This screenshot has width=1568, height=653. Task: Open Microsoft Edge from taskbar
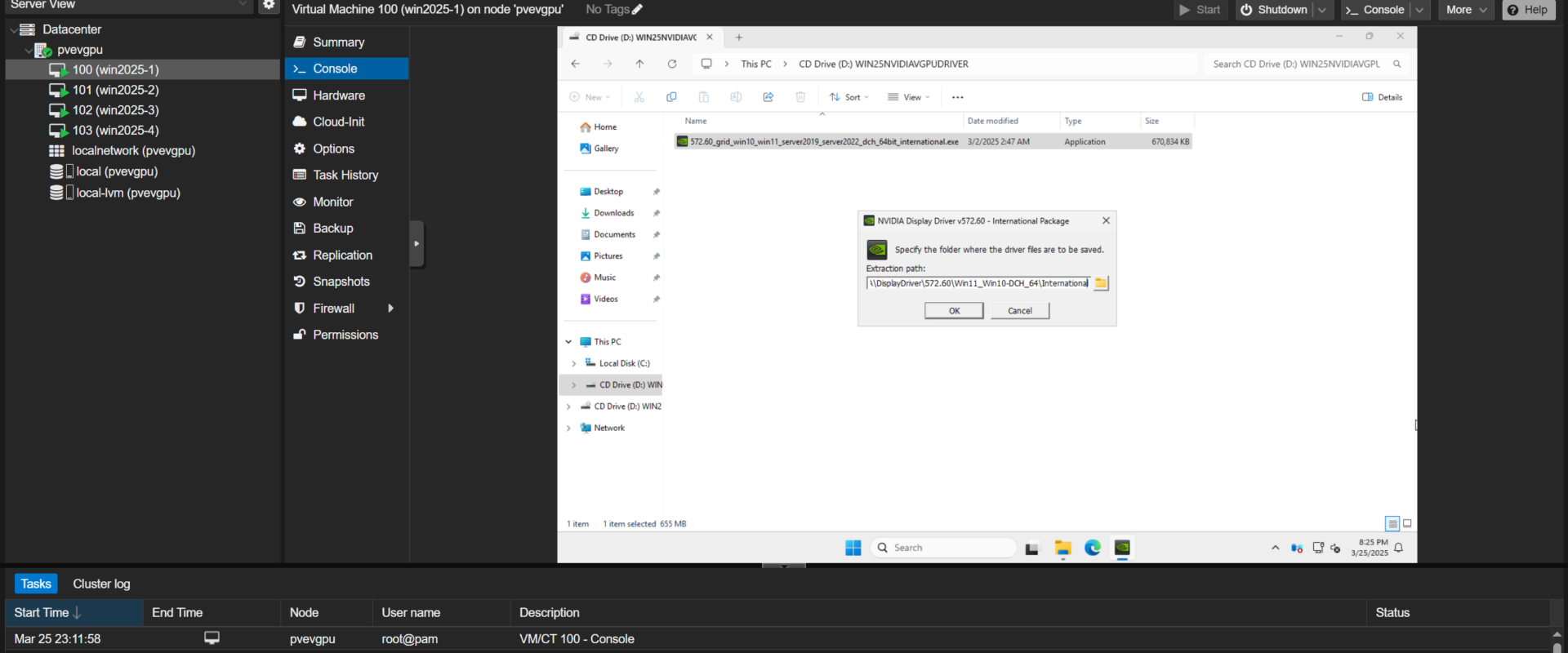coord(1093,548)
